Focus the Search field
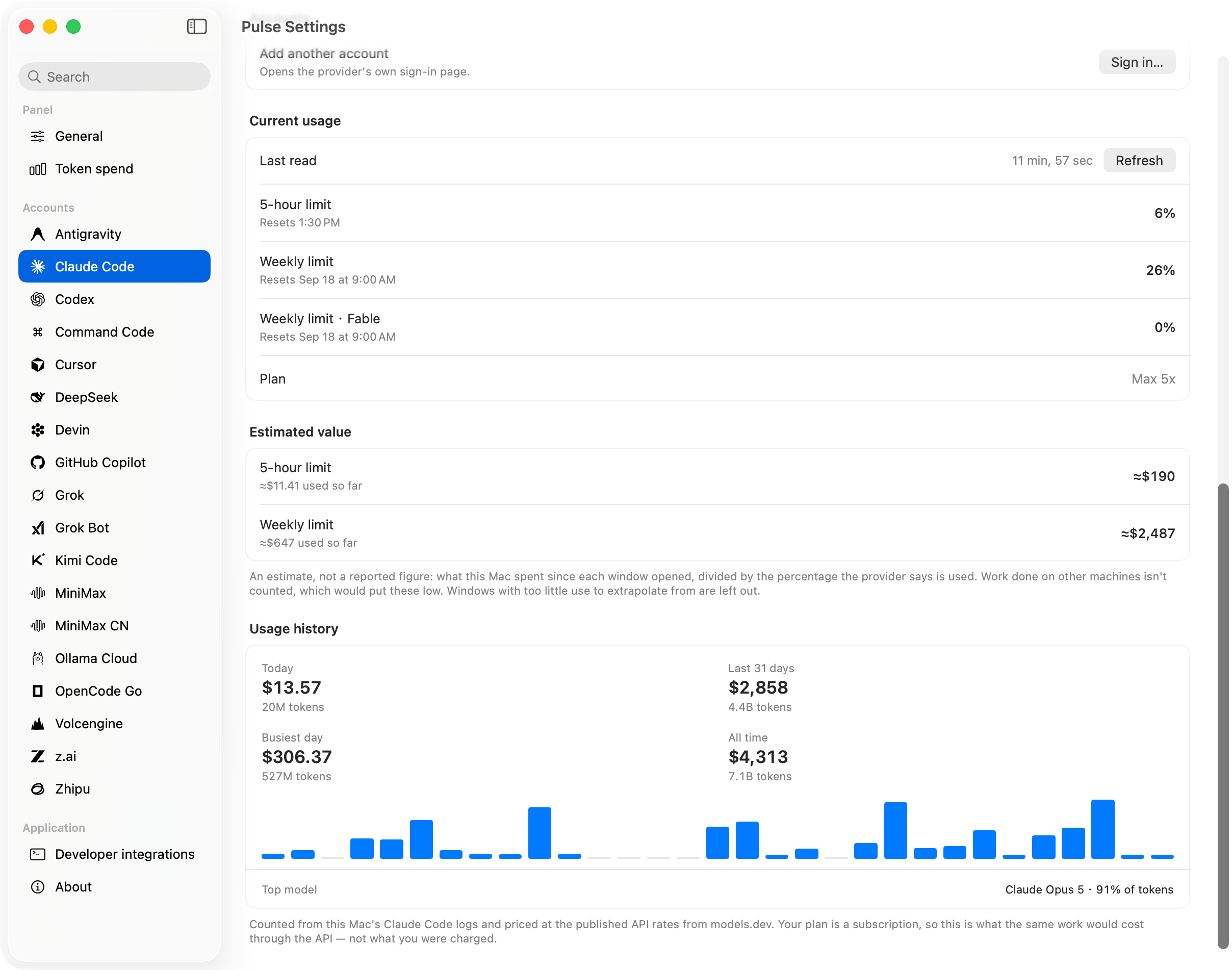Screen dimensions: 1232x970 click(114, 76)
